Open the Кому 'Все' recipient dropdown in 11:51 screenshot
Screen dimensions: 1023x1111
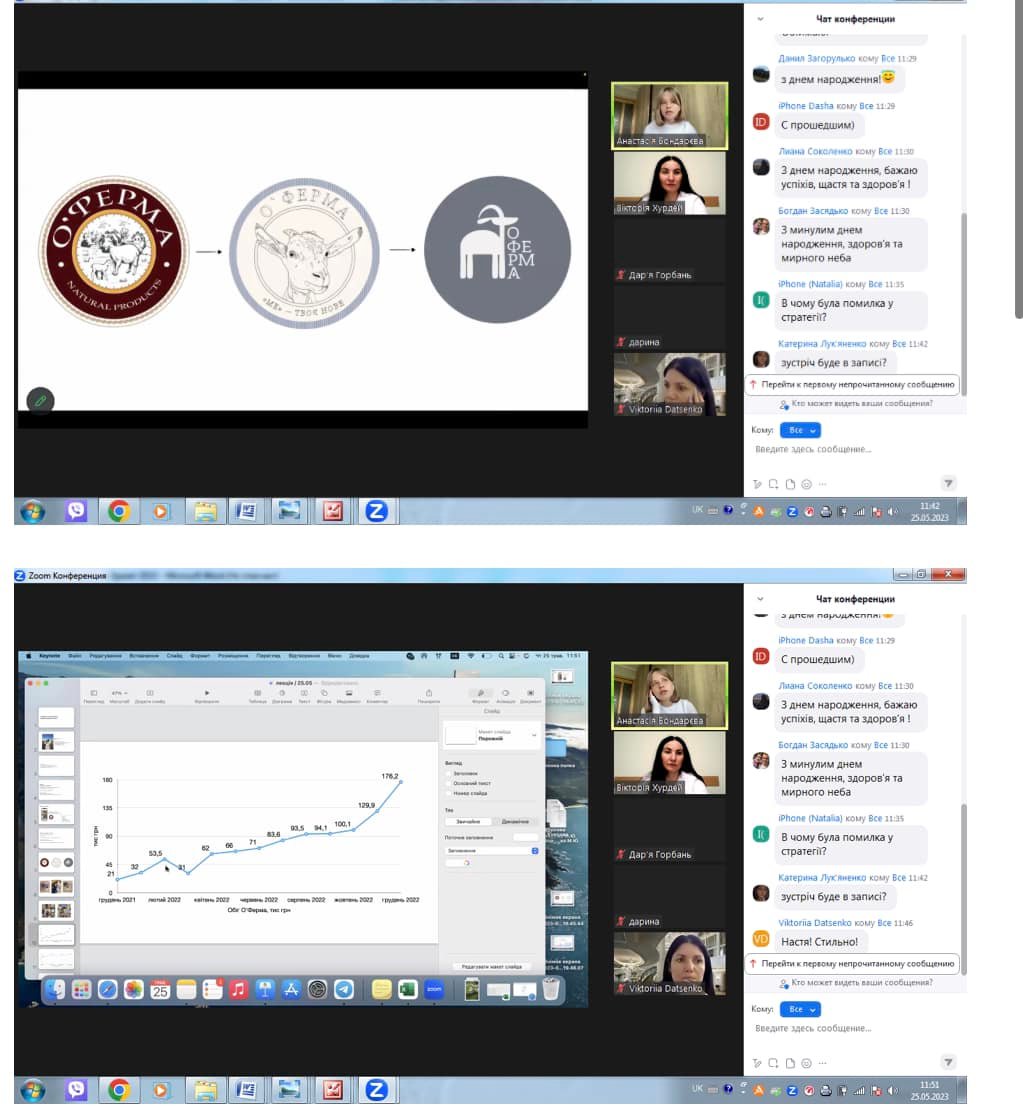(801, 1009)
